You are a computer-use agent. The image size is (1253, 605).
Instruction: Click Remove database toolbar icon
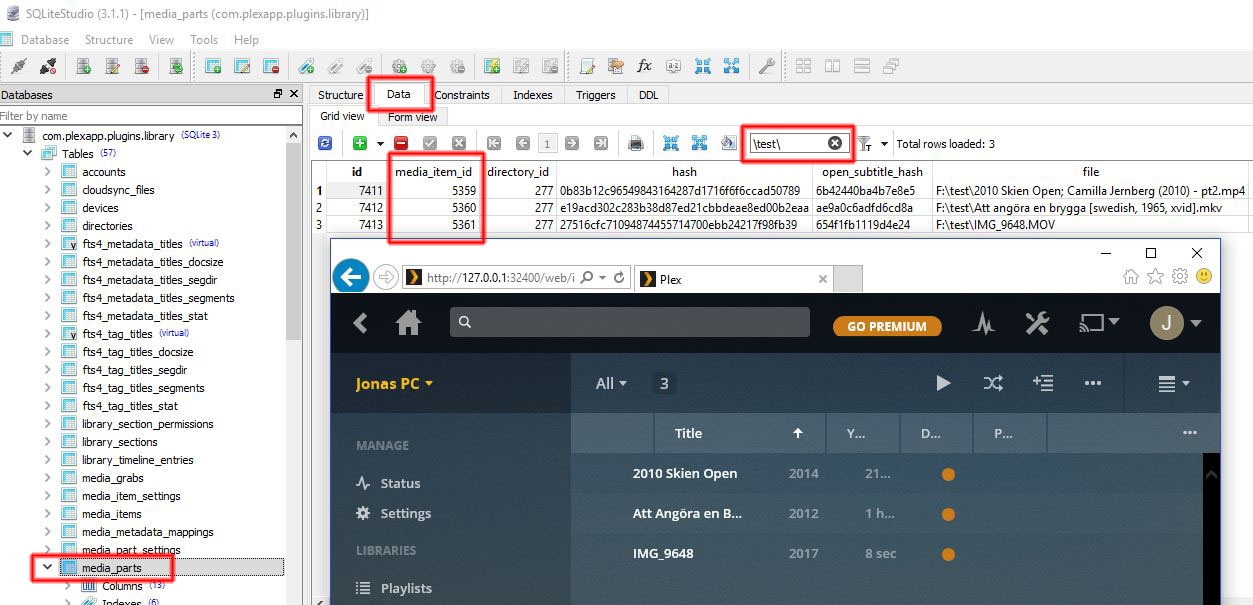point(142,67)
